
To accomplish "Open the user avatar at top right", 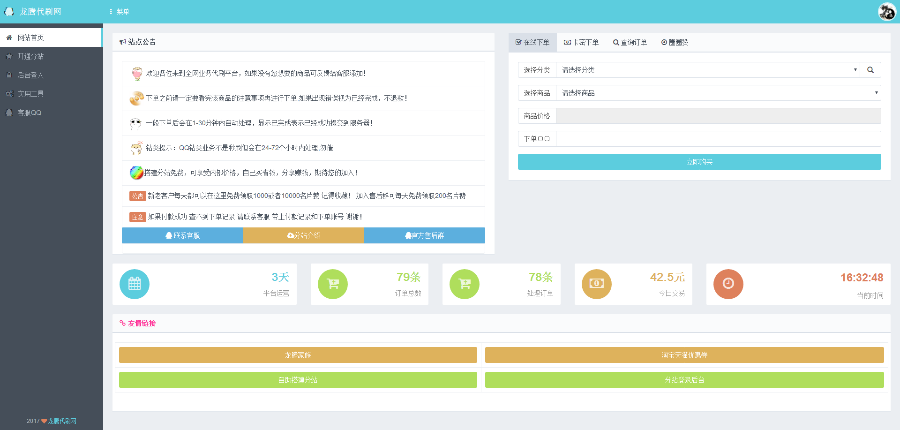I will pos(887,11).
